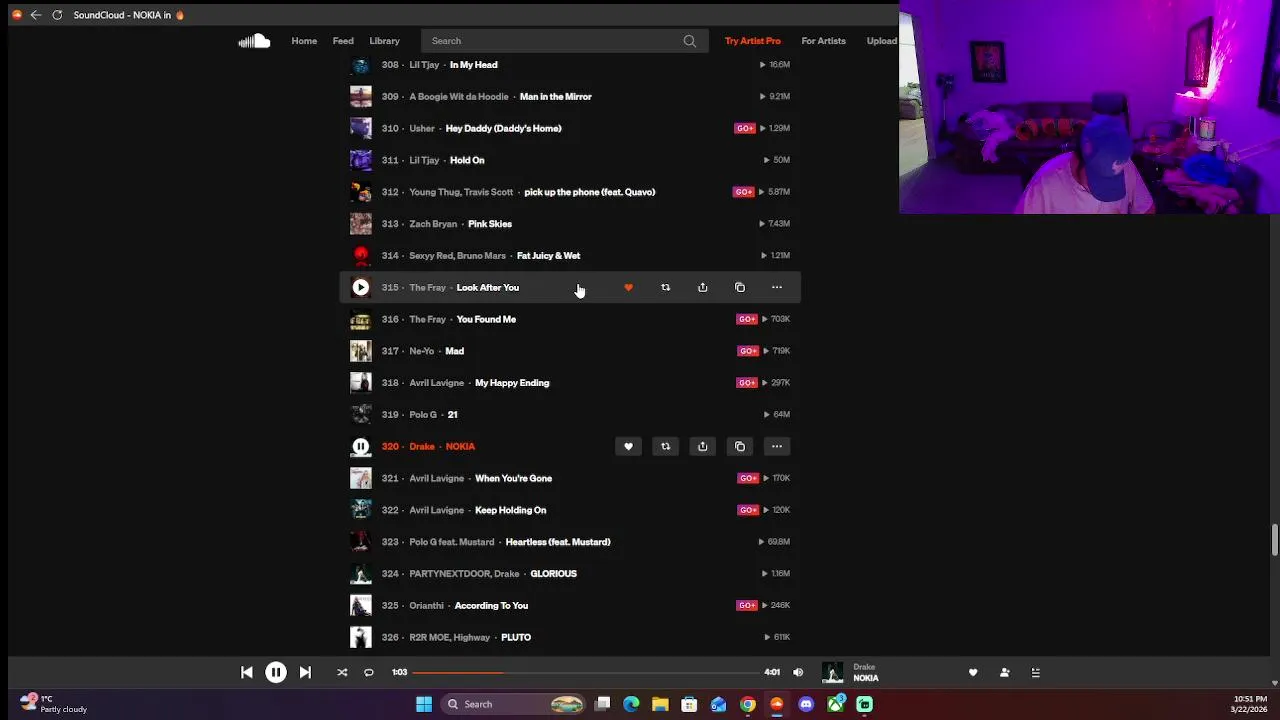
Task: Open Google Chrome from taskbar
Action: 748,705
